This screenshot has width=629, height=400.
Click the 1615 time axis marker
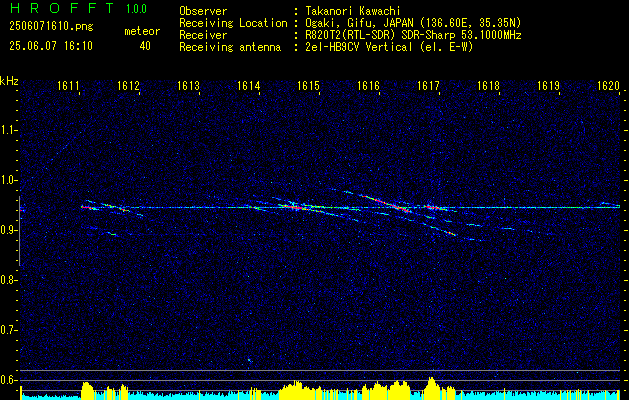[x=308, y=85]
